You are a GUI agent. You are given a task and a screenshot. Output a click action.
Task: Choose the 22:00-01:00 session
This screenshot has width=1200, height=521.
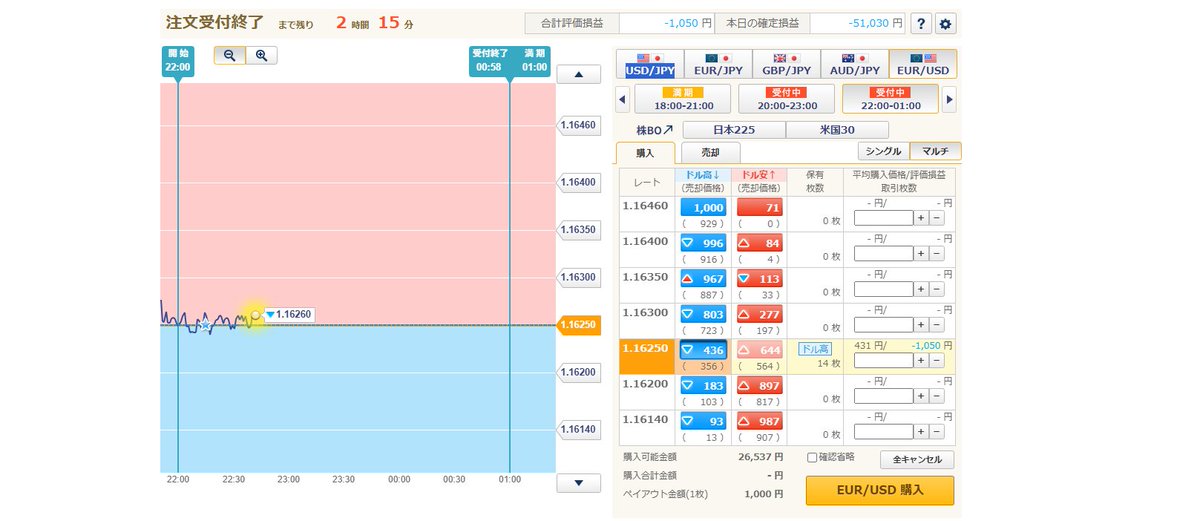click(890, 99)
